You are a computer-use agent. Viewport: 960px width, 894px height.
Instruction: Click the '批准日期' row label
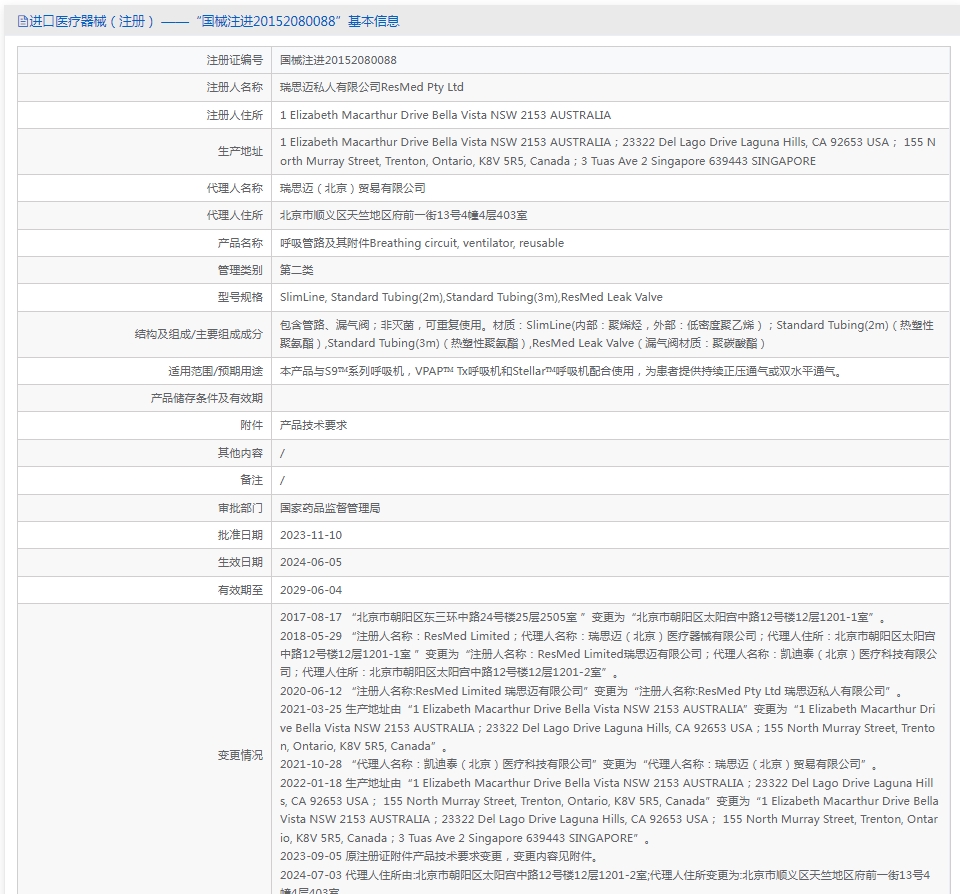pos(240,535)
